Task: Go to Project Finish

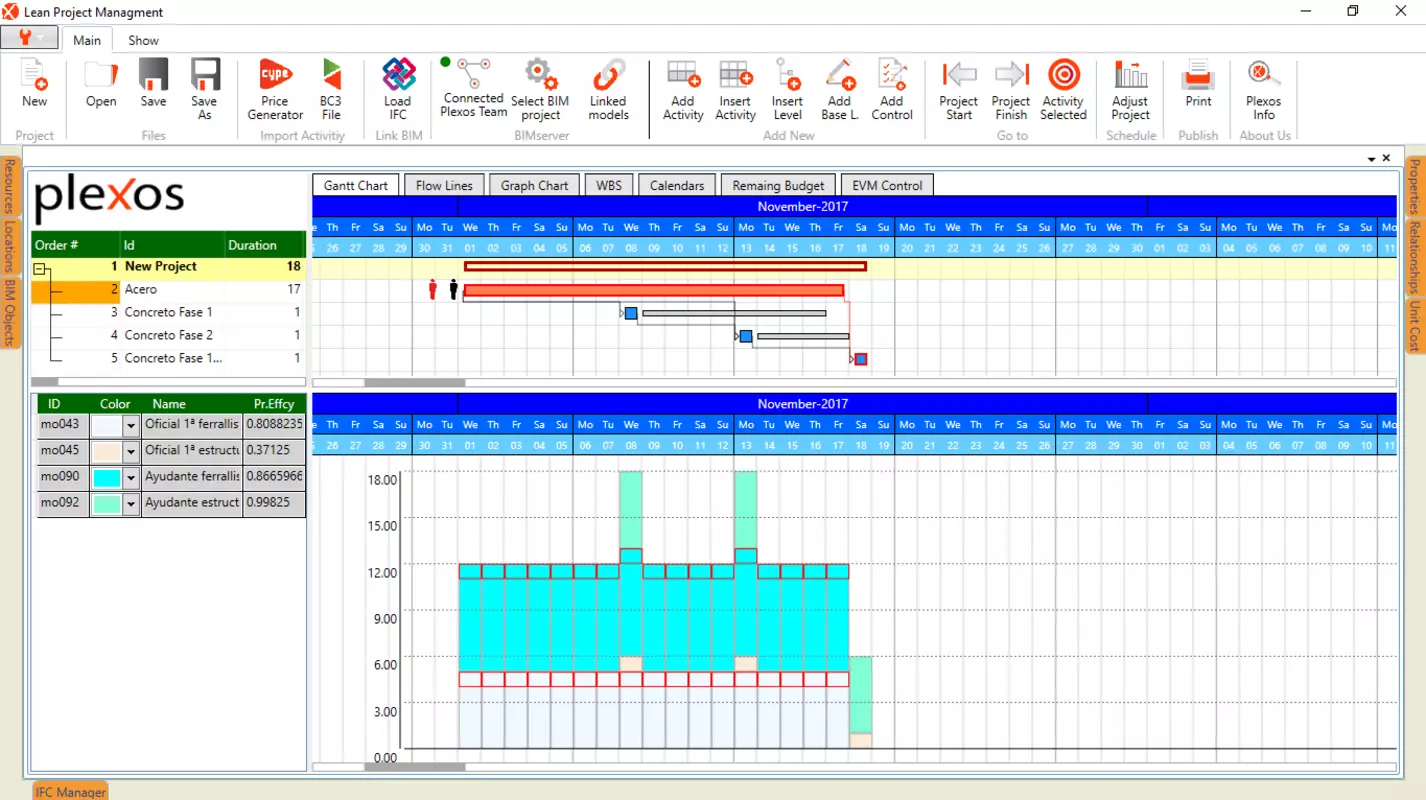Action: click(x=1011, y=90)
